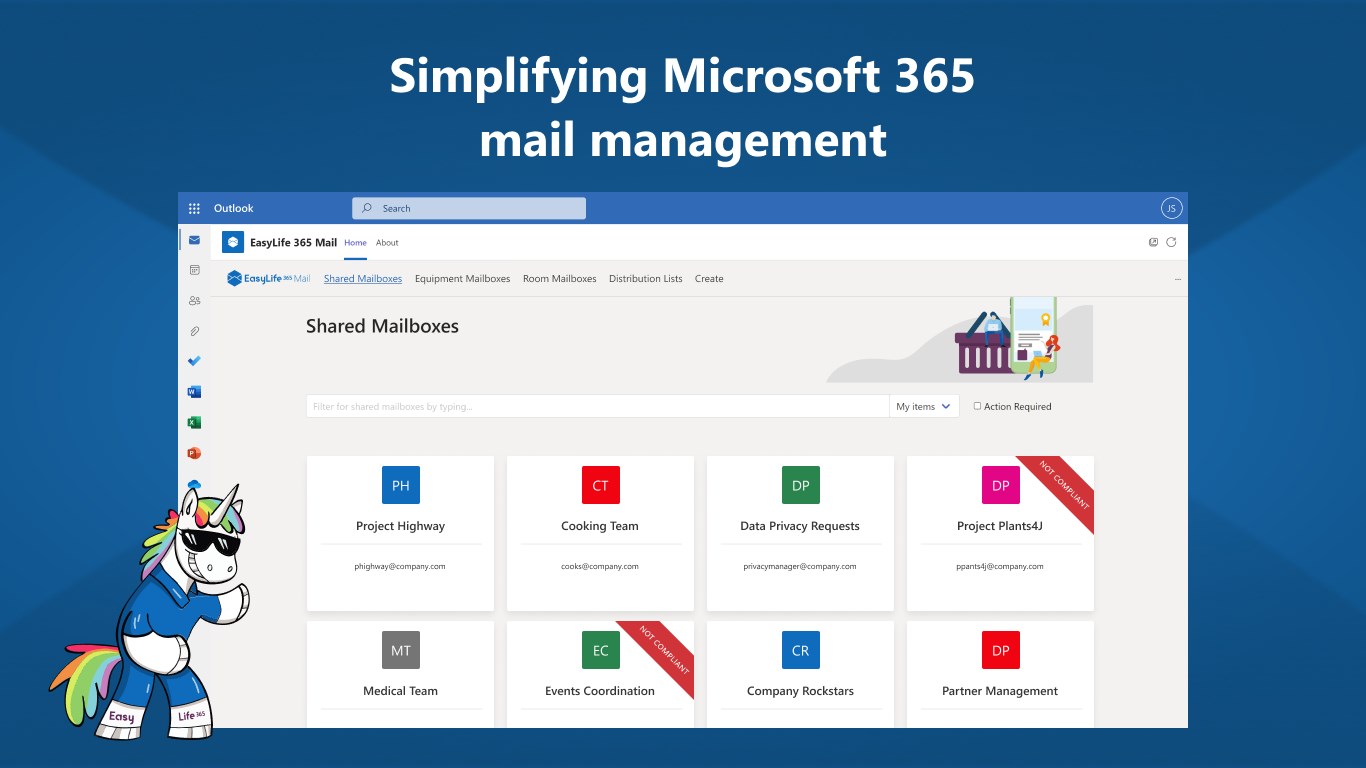Open the Room Mailboxes section
Image resolution: width=1366 pixels, height=768 pixels.
point(559,279)
